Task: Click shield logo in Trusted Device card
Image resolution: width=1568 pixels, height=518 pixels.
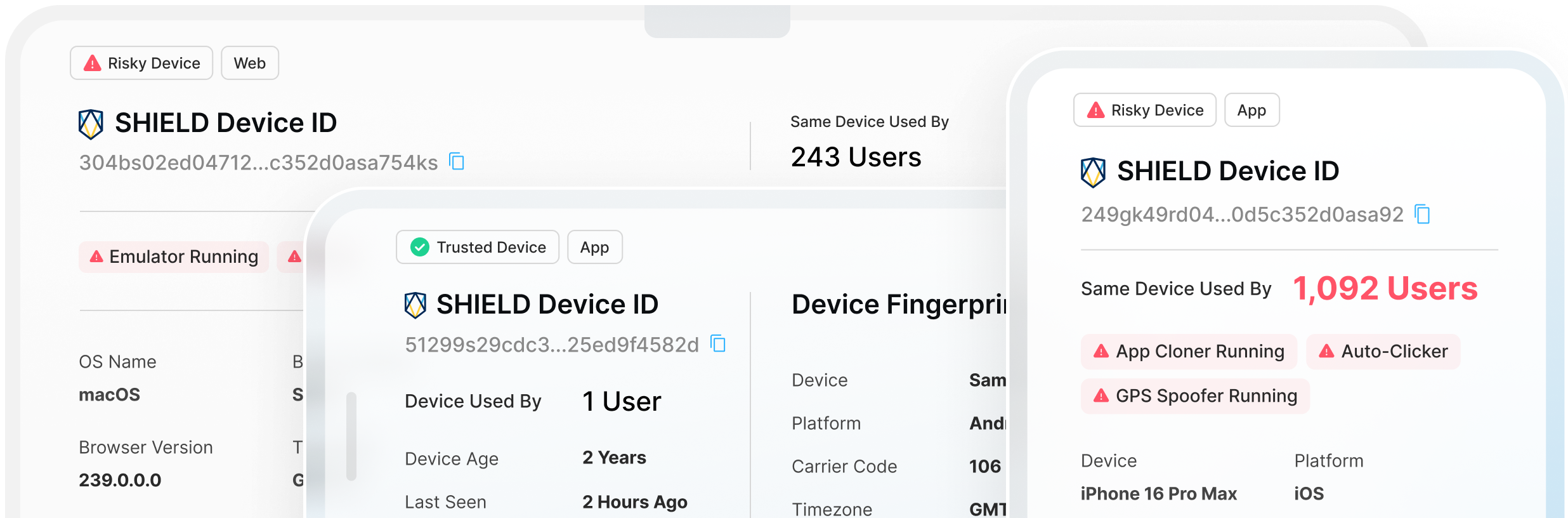Action: pos(415,305)
